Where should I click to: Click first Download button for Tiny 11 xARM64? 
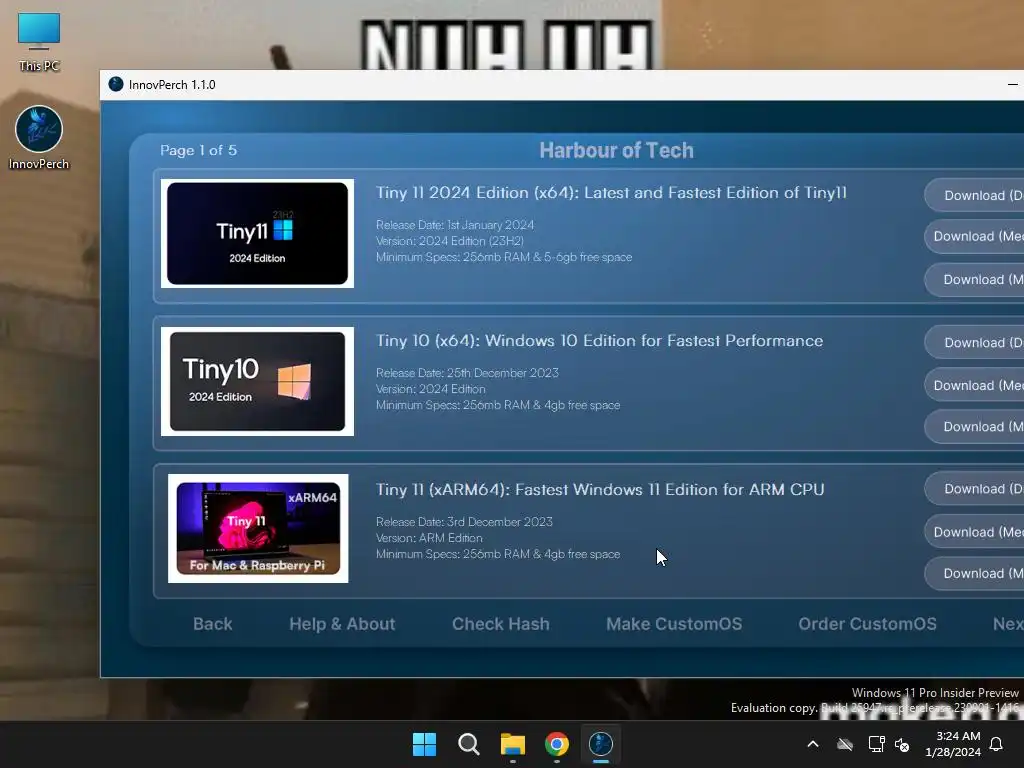coord(974,488)
